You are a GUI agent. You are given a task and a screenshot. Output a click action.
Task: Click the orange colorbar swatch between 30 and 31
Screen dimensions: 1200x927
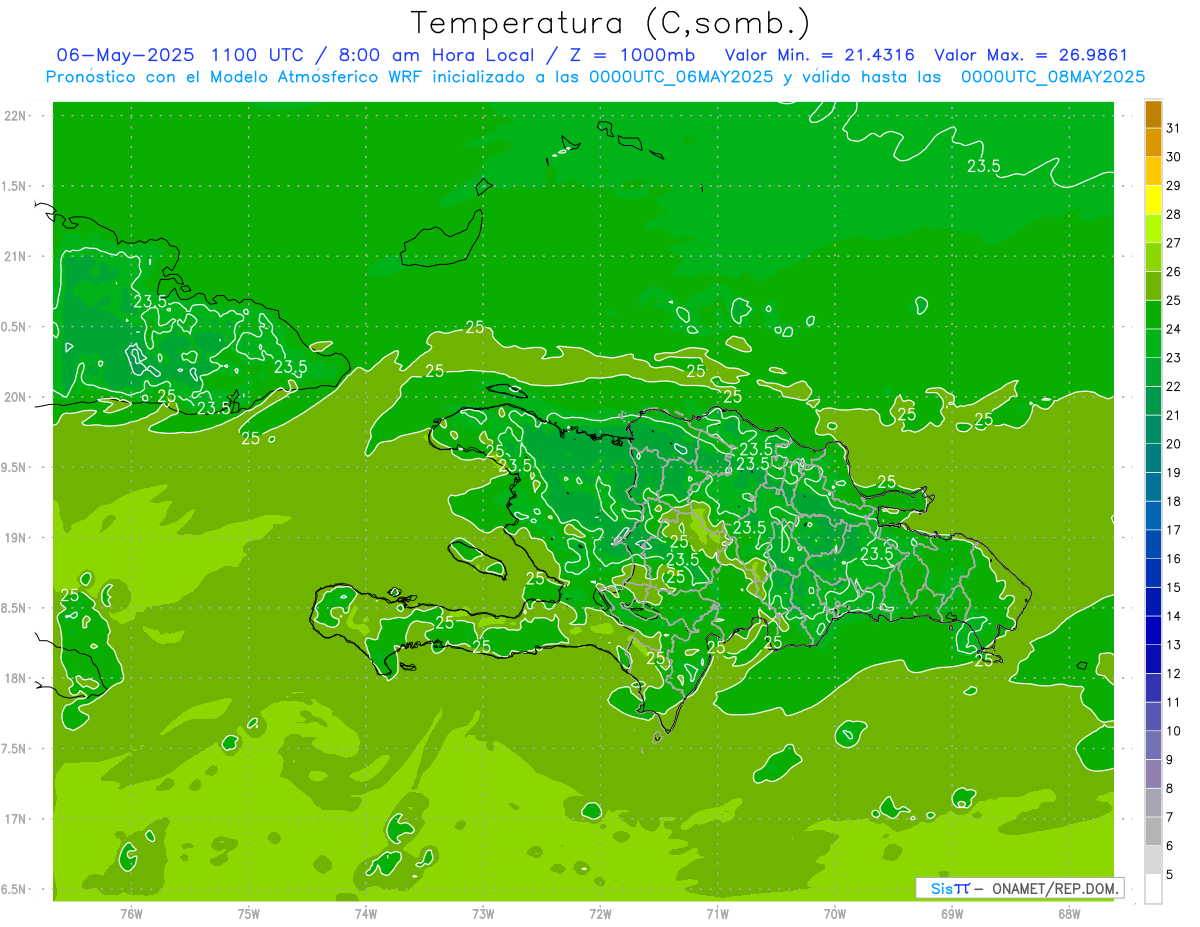tap(1153, 143)
